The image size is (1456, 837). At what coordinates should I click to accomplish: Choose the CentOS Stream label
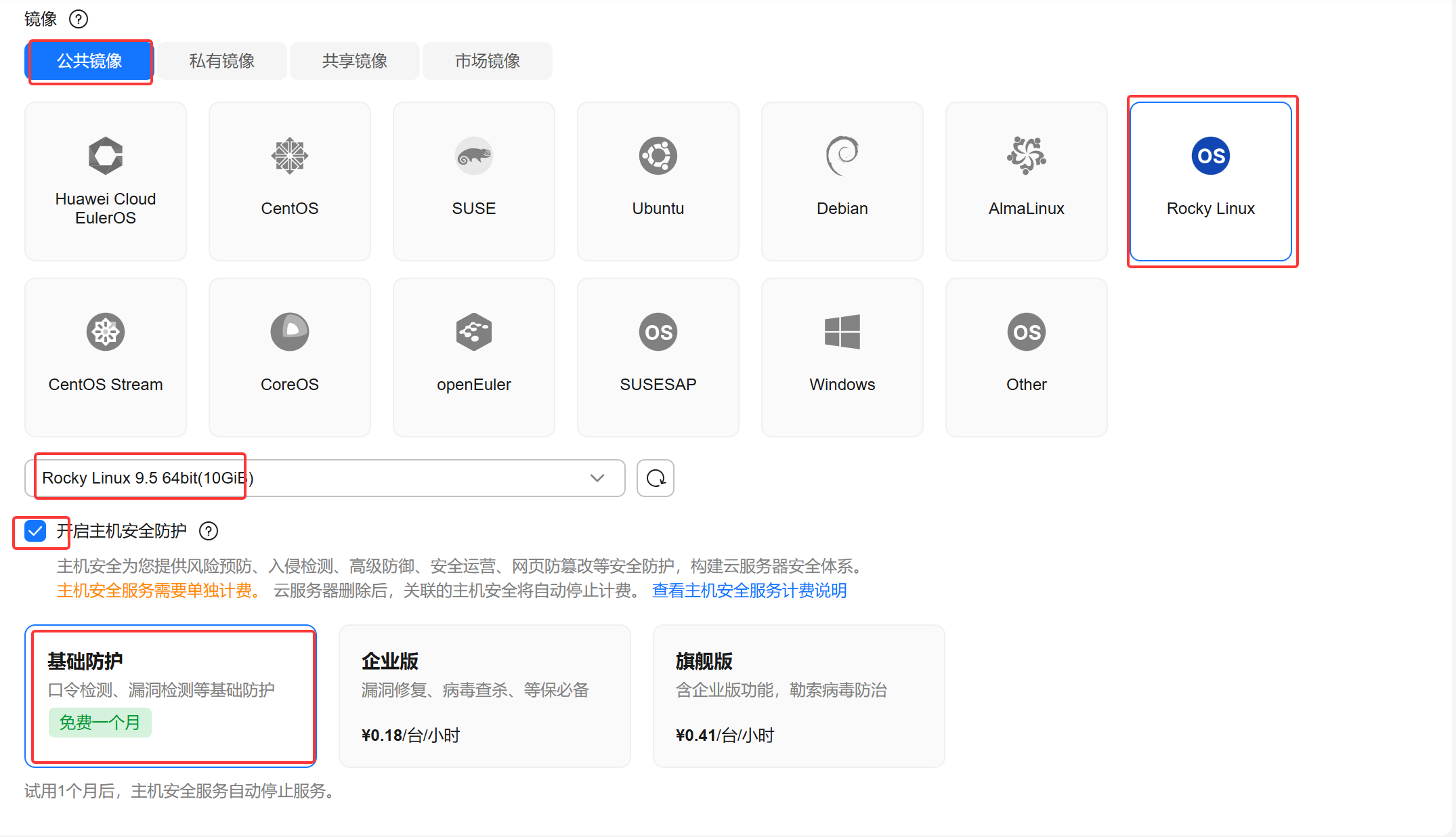click(x=106, y=385)
